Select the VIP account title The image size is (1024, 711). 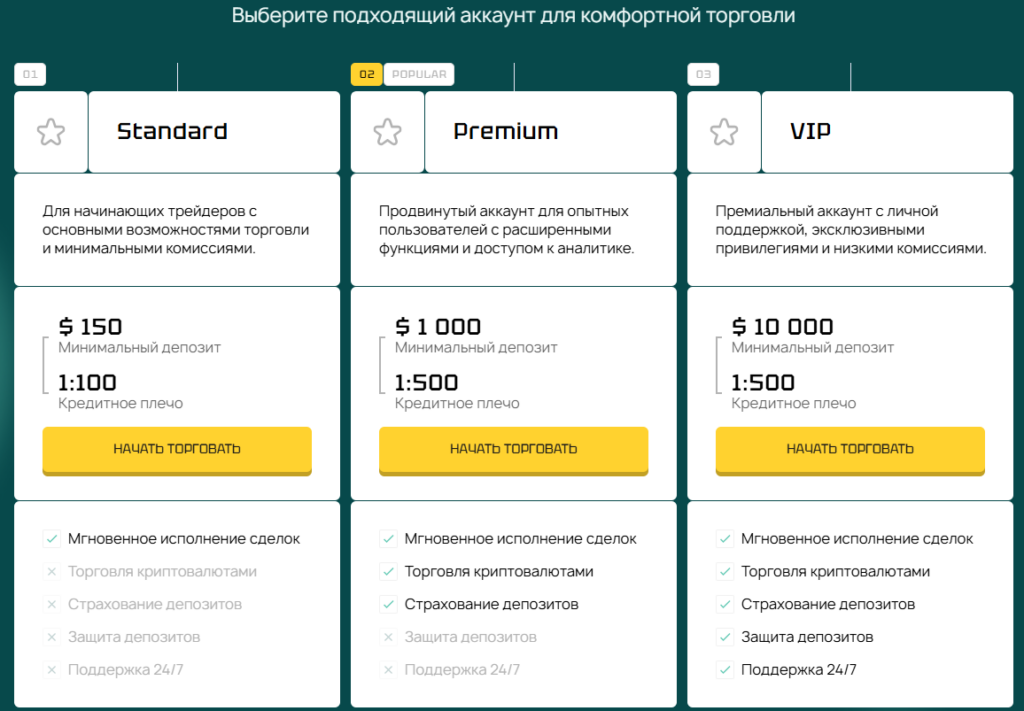click(x=811, y=131)
